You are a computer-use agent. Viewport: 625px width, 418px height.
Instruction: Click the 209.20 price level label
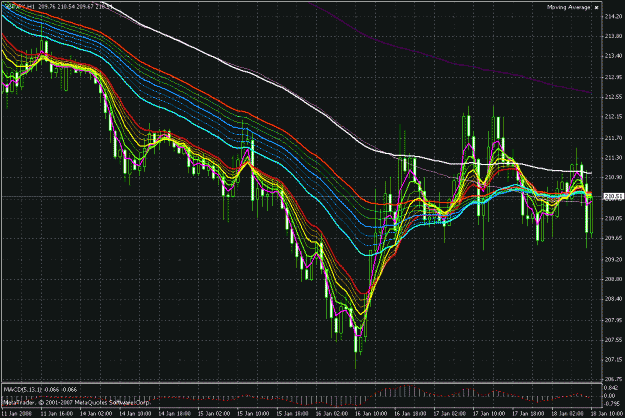click(614, 259)
